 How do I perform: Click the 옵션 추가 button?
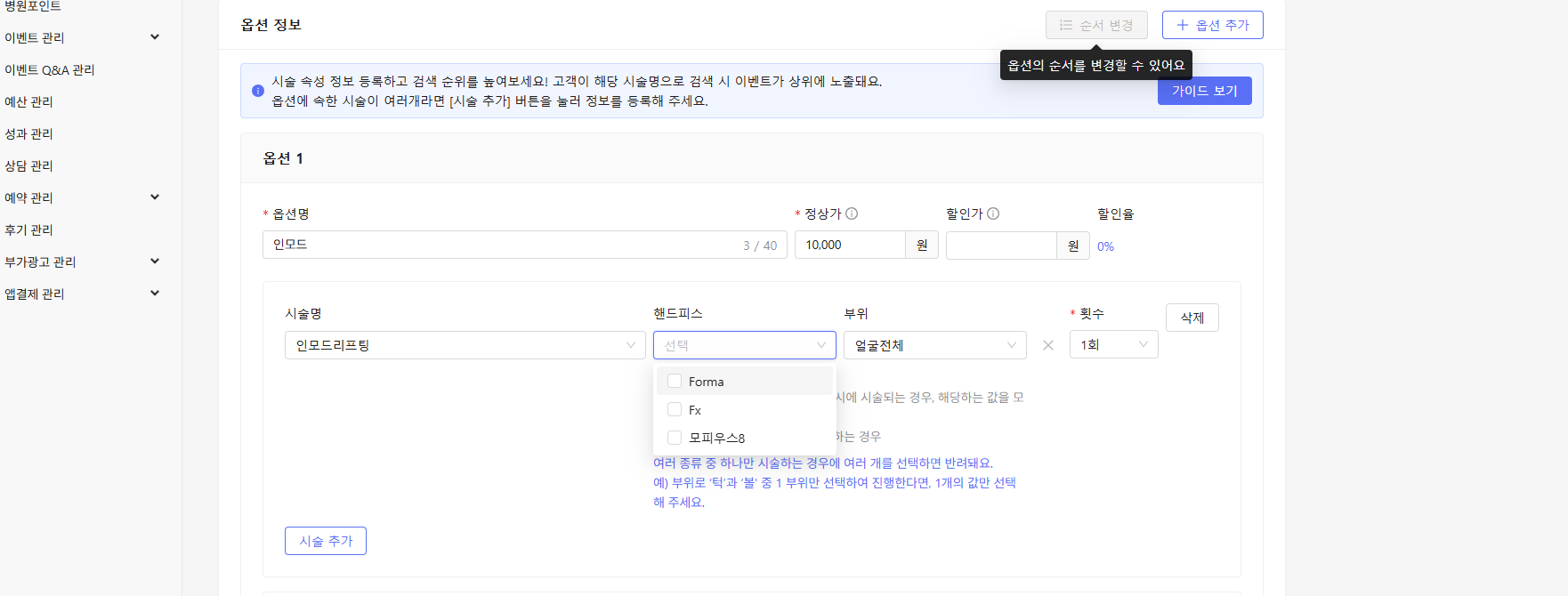click(x=1212, y=25)
